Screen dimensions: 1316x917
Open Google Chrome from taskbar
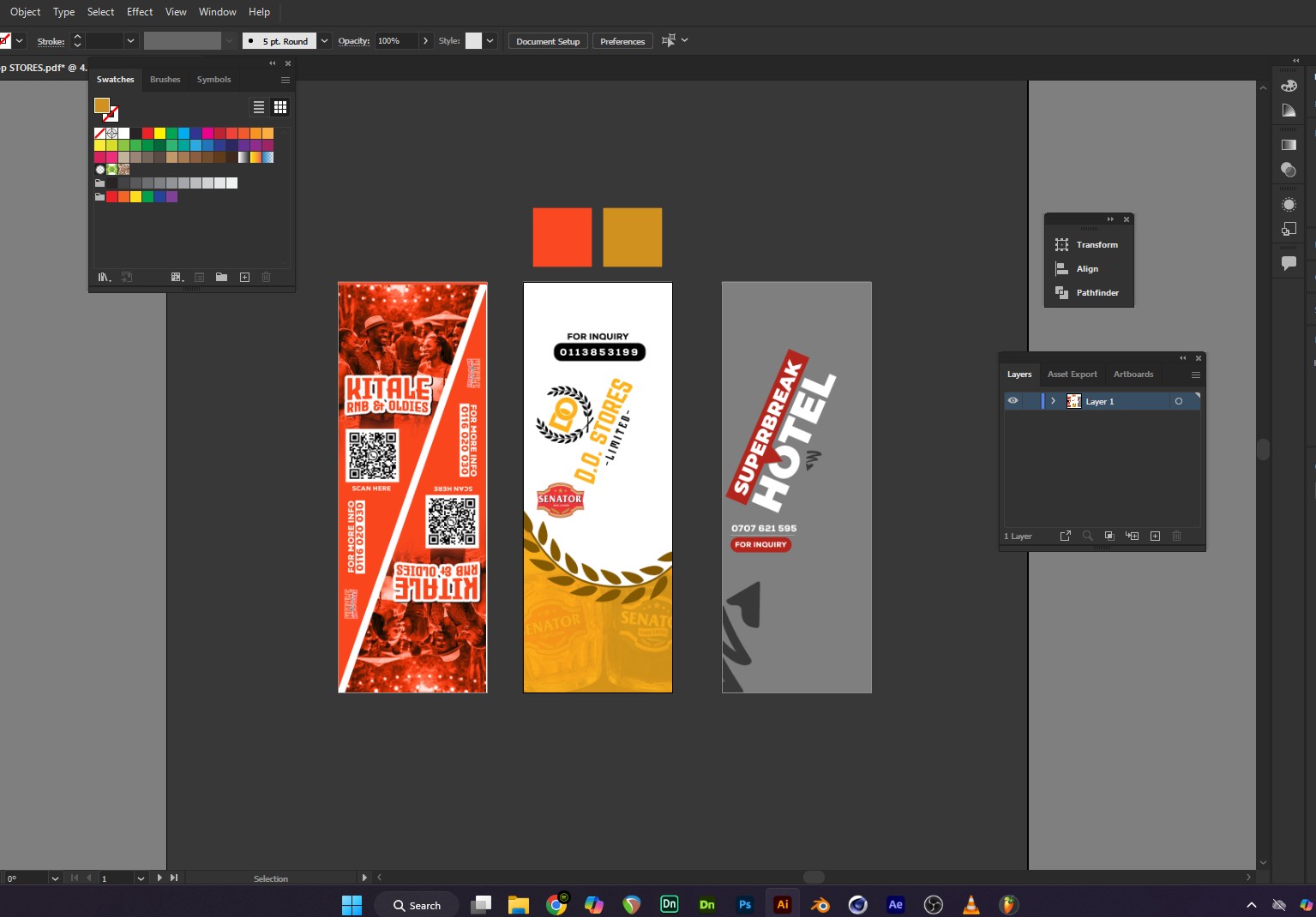click(x=556, y=904)
